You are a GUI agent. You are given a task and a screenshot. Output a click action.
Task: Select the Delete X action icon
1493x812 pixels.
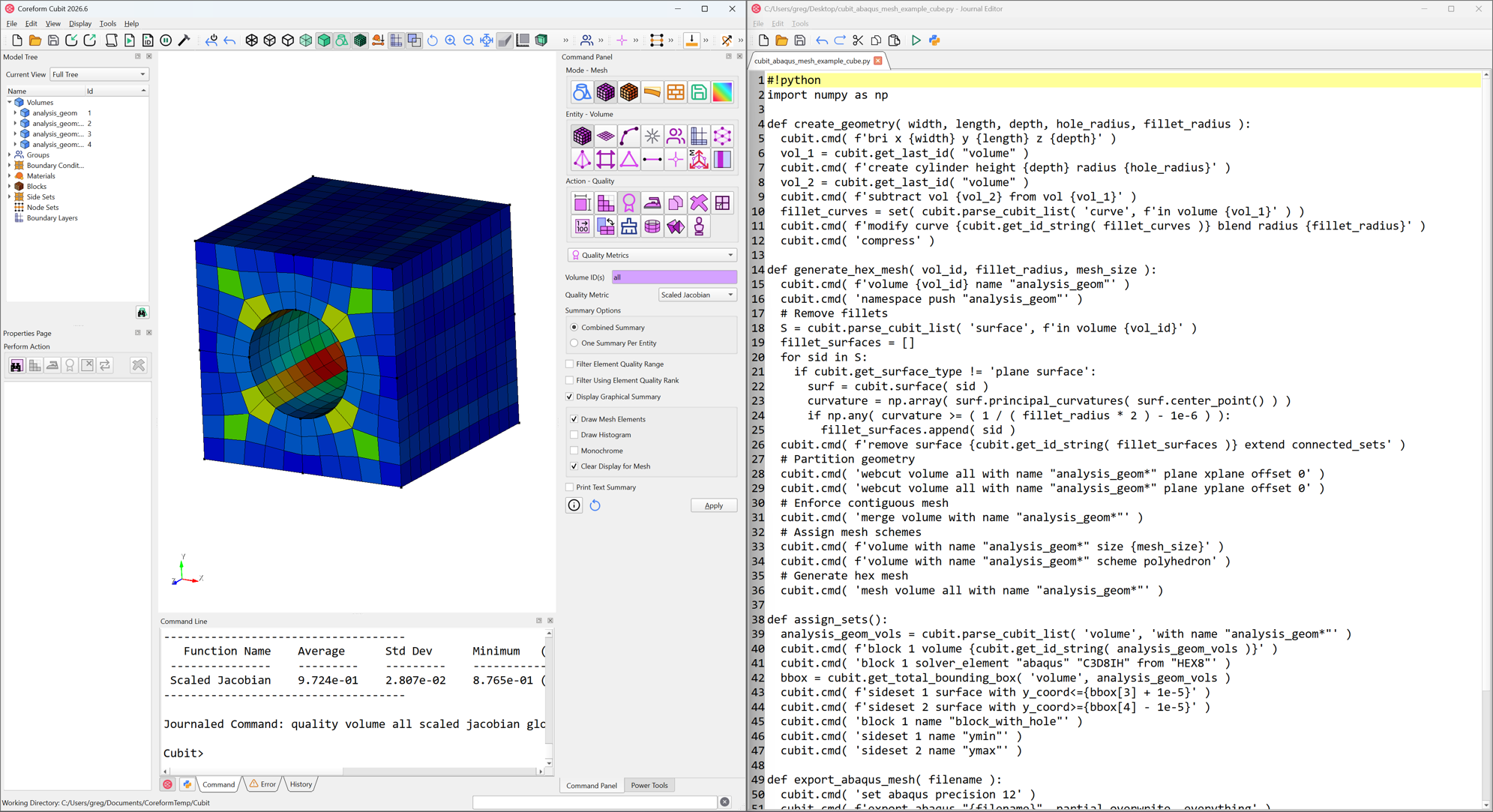click(x=699, y=203)
